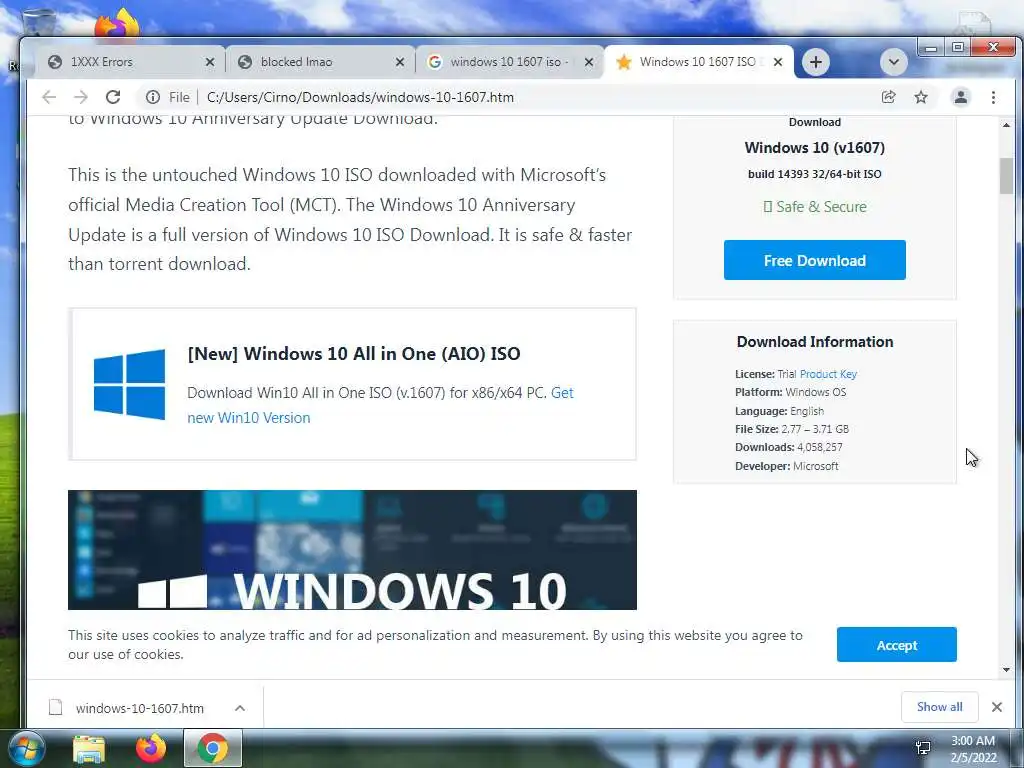
Task: Close the downloads bar
Action: pos(997,707)
